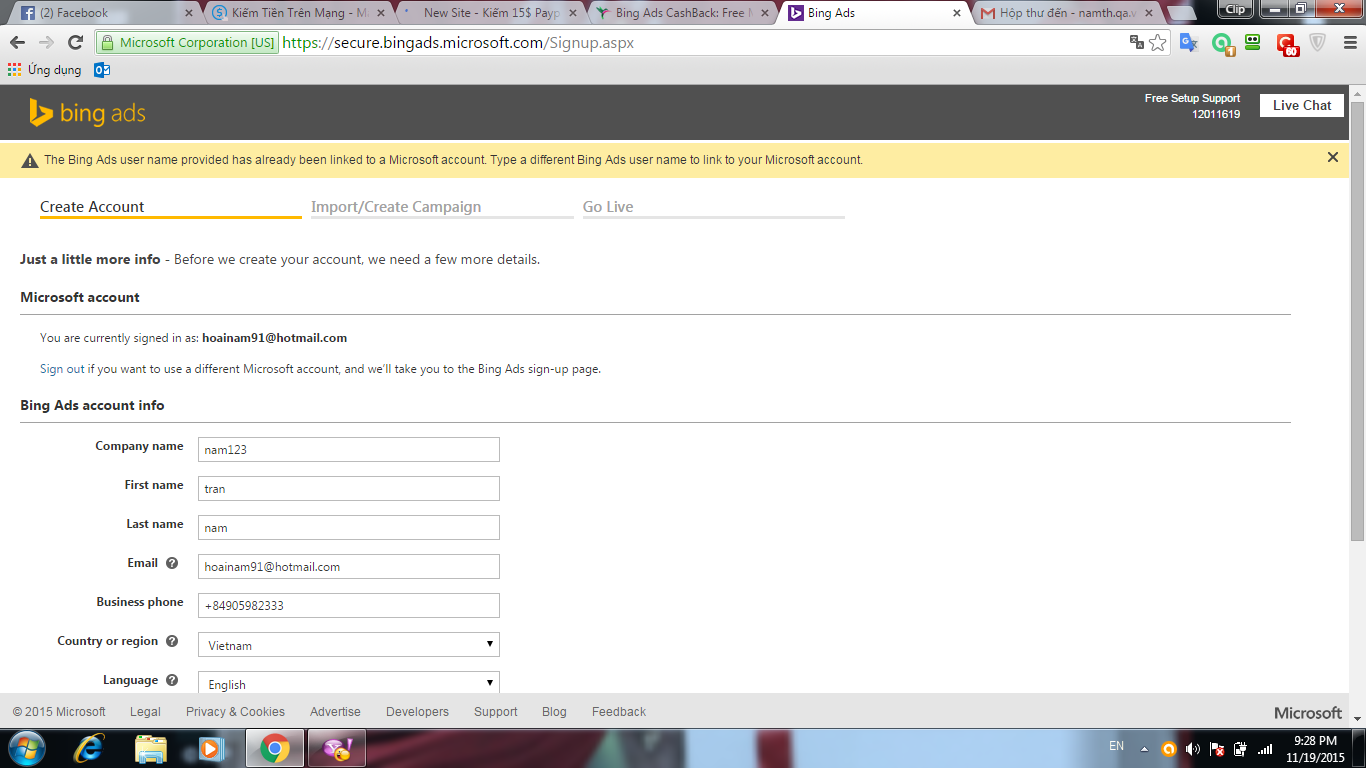
Task: Click the red extension with badge 60
Action: [x=1286, y=44]
